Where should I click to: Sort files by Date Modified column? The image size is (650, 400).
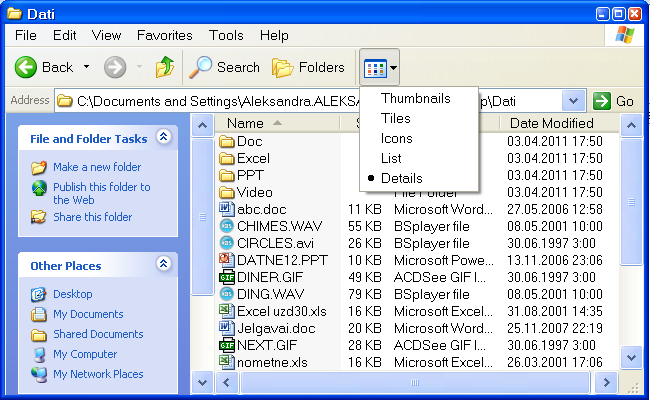[x=551, y=123]
